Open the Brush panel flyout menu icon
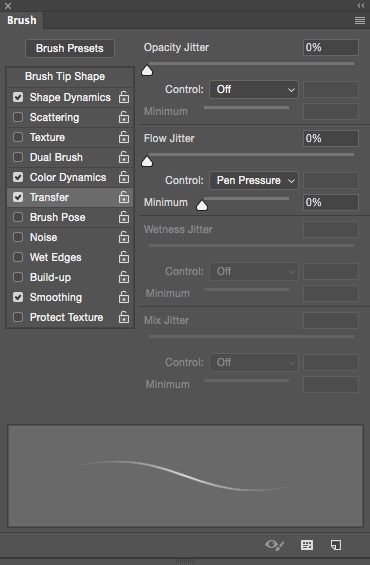 point(360,20)
